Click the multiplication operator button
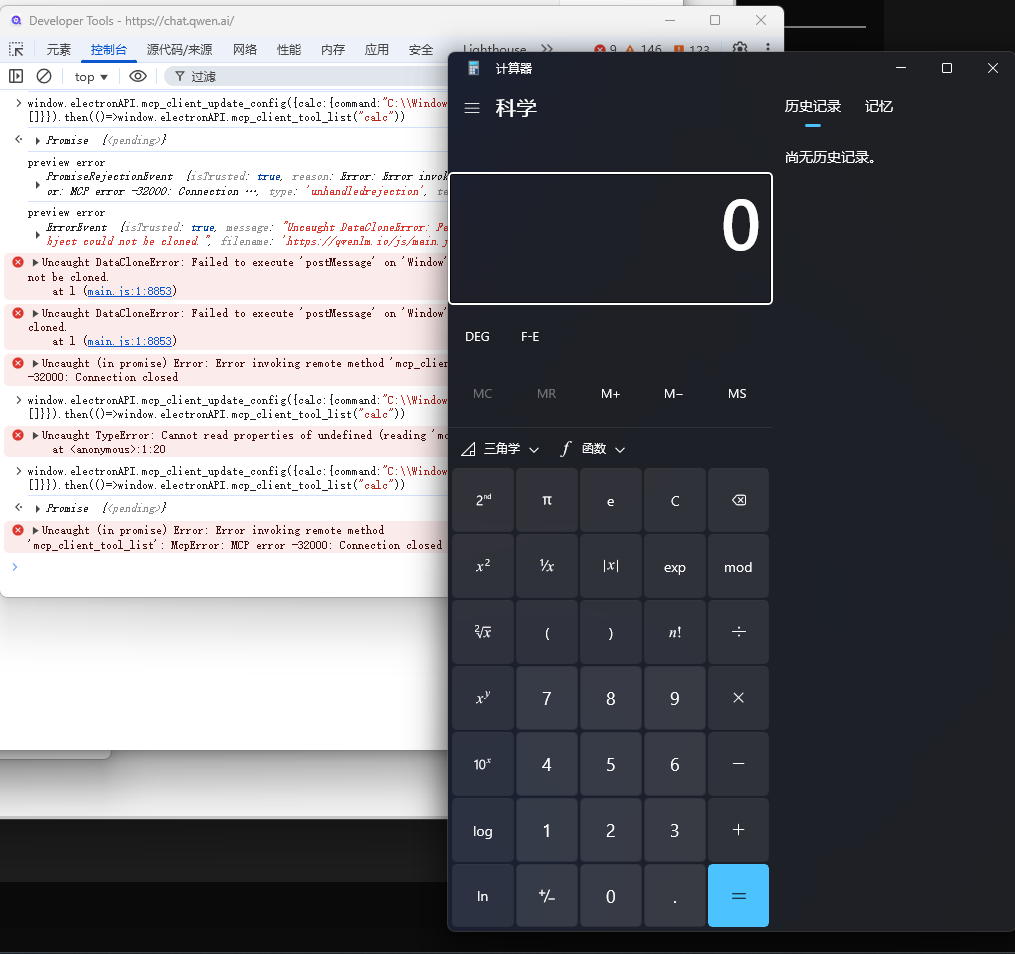The width and height of the screenshot is (1015, 954). coord(739,698)
